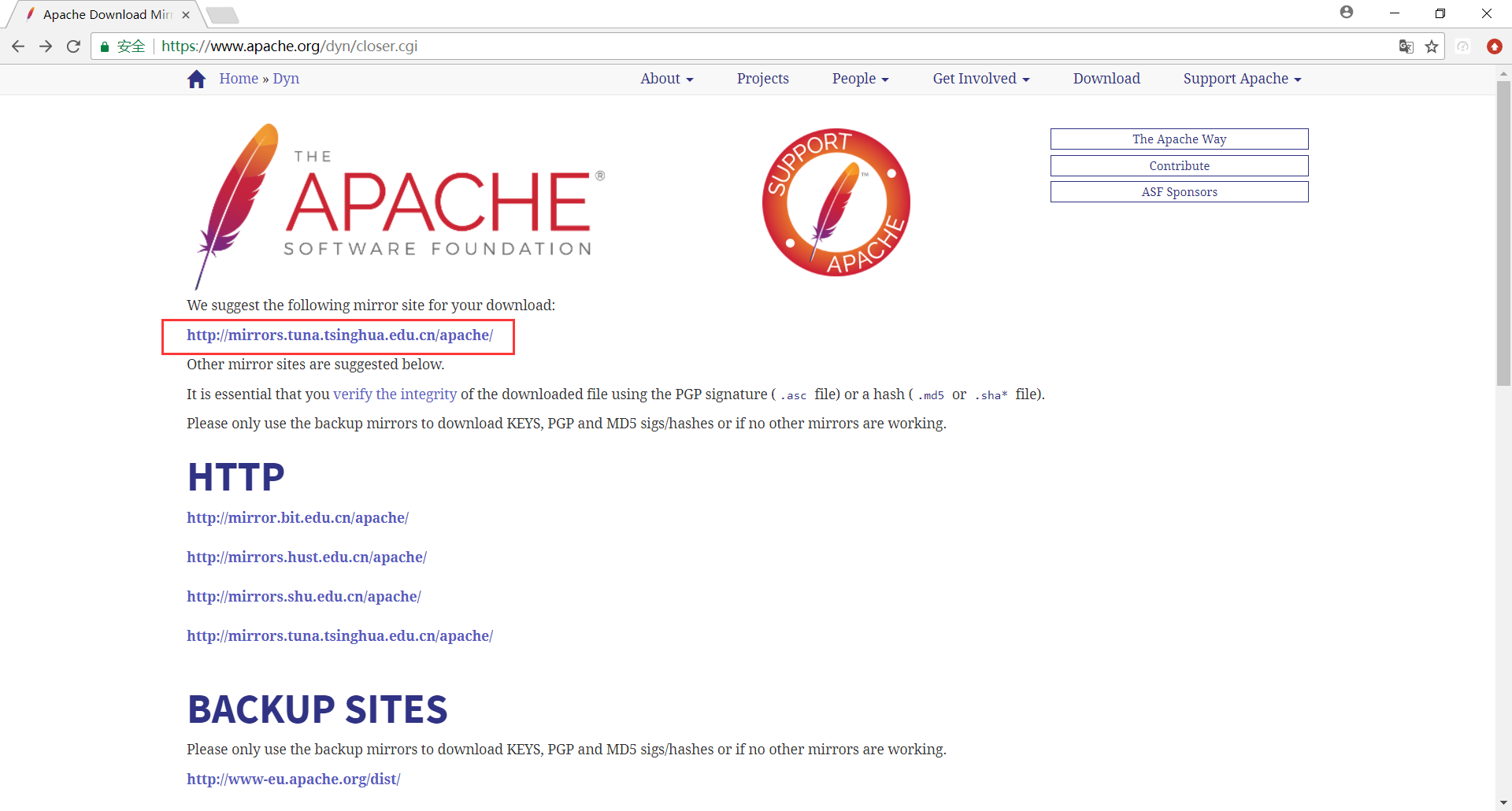The height and width of the screenshot is (811, 1512).
Task: Click The Apache Way button
Action: 1179,139
